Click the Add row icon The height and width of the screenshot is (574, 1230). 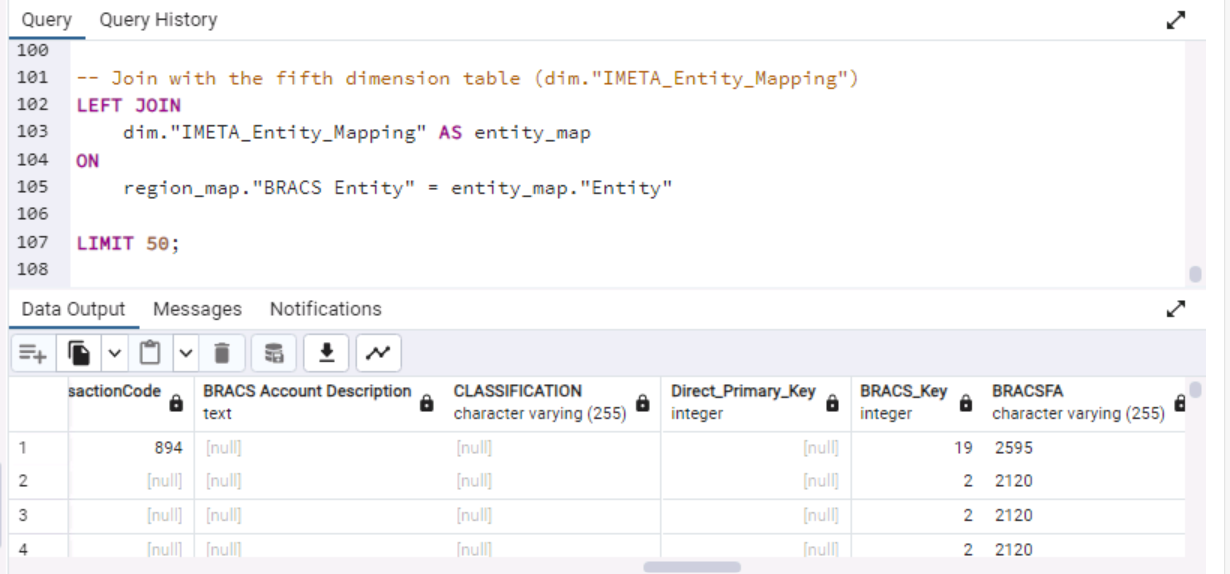pos(33,352)
